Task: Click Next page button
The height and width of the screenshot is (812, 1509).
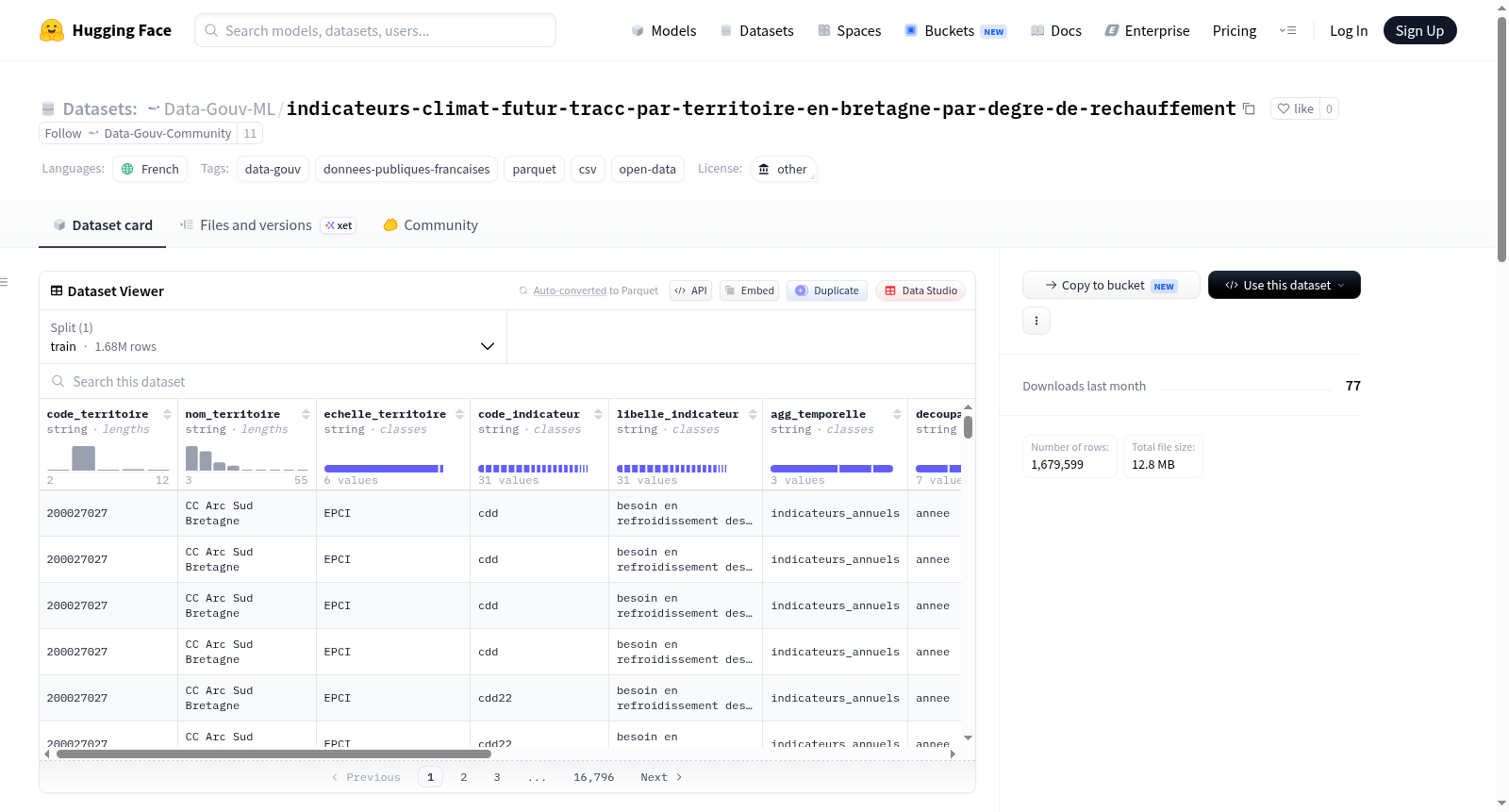Action: [x=661, y=777]
